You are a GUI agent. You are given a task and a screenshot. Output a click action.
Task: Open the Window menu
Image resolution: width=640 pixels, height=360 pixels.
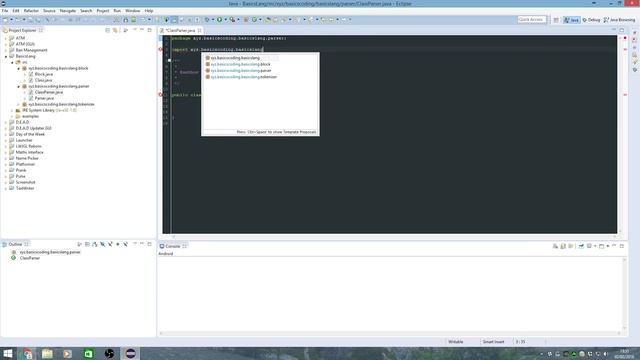tap(132, 11)
